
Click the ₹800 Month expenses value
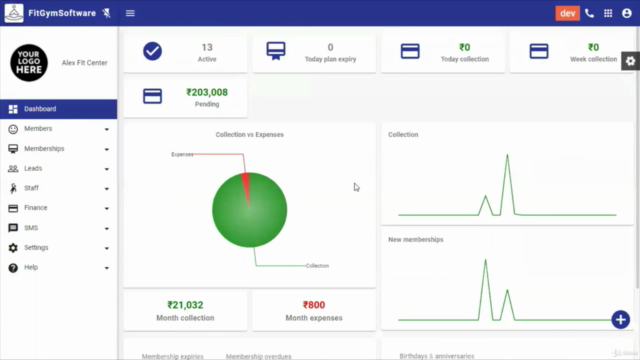(x=314, y=305)
